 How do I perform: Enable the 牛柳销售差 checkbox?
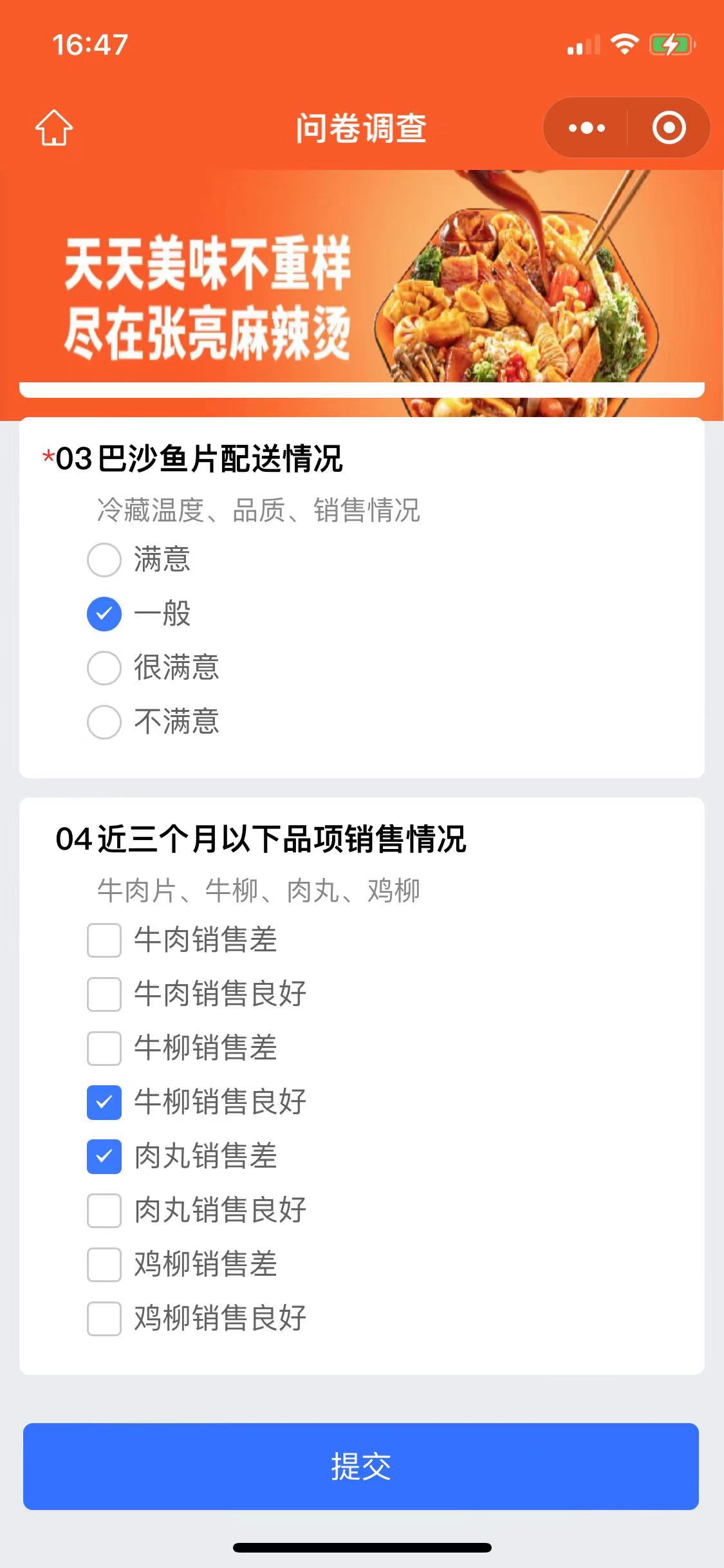pos(104,1048)
